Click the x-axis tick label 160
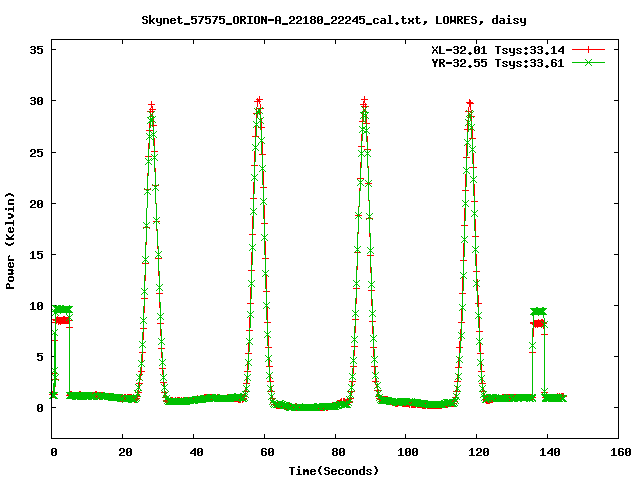 (620, 452)
